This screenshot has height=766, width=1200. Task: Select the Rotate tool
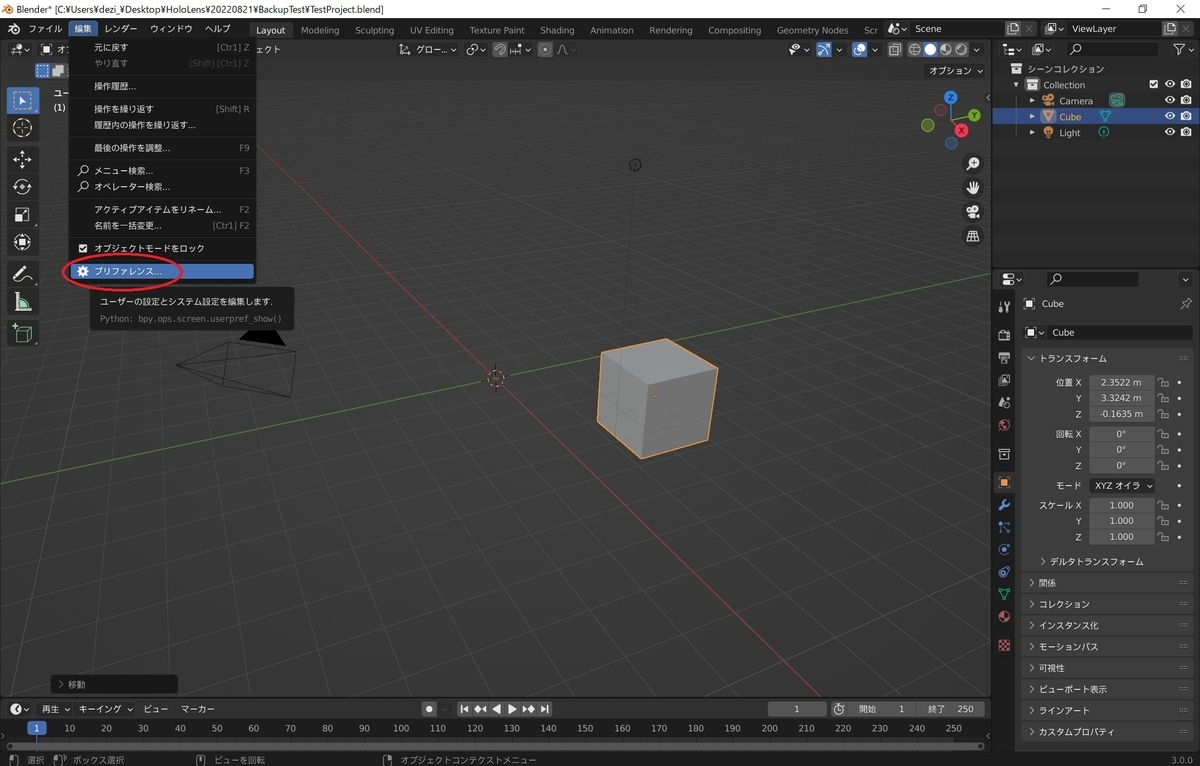tap(22, 187)
